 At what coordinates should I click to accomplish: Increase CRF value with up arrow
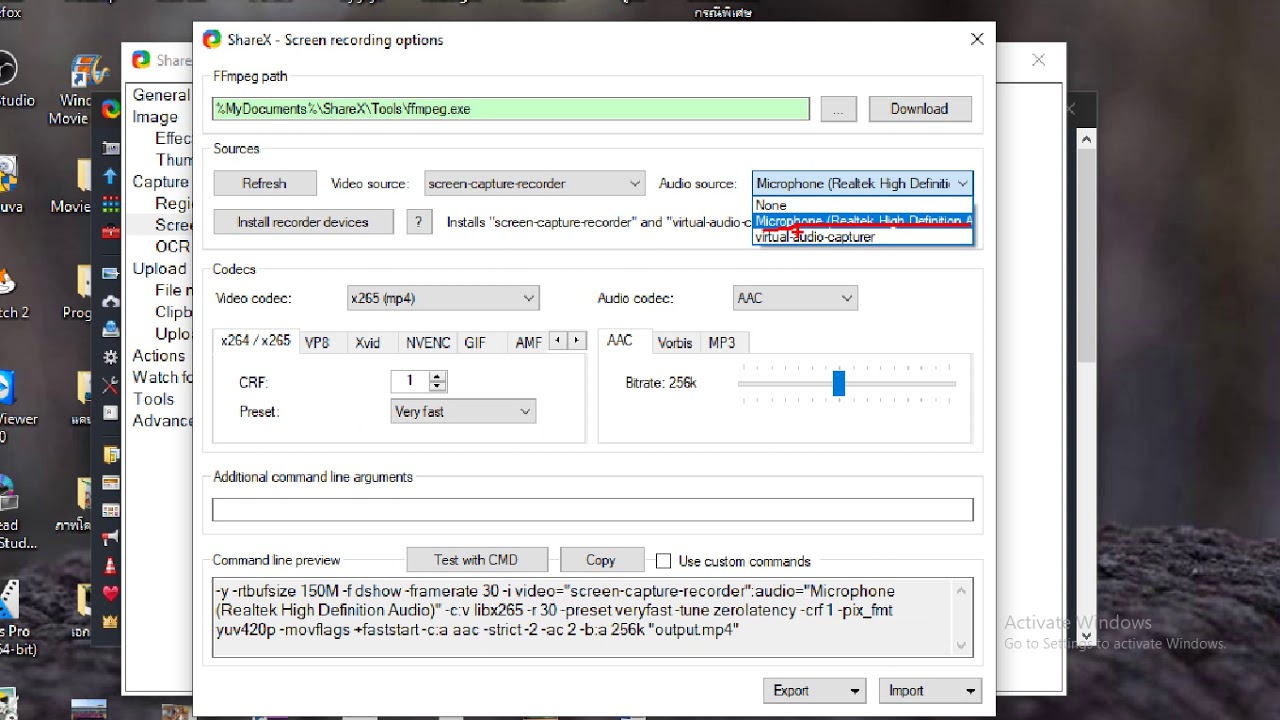pyautogui.click(x=437, y=377)
